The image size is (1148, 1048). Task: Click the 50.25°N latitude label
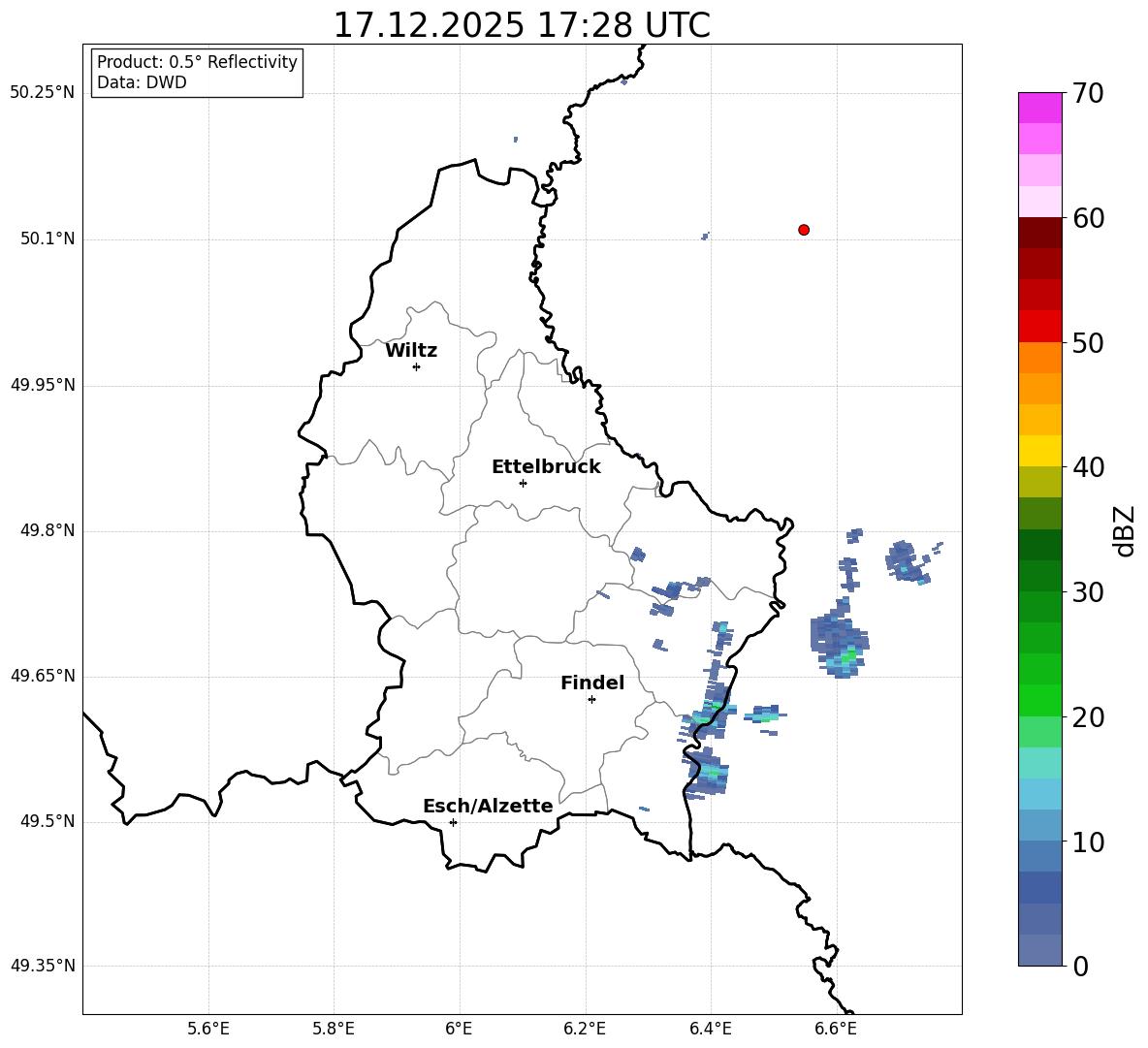tap(43, 93)
